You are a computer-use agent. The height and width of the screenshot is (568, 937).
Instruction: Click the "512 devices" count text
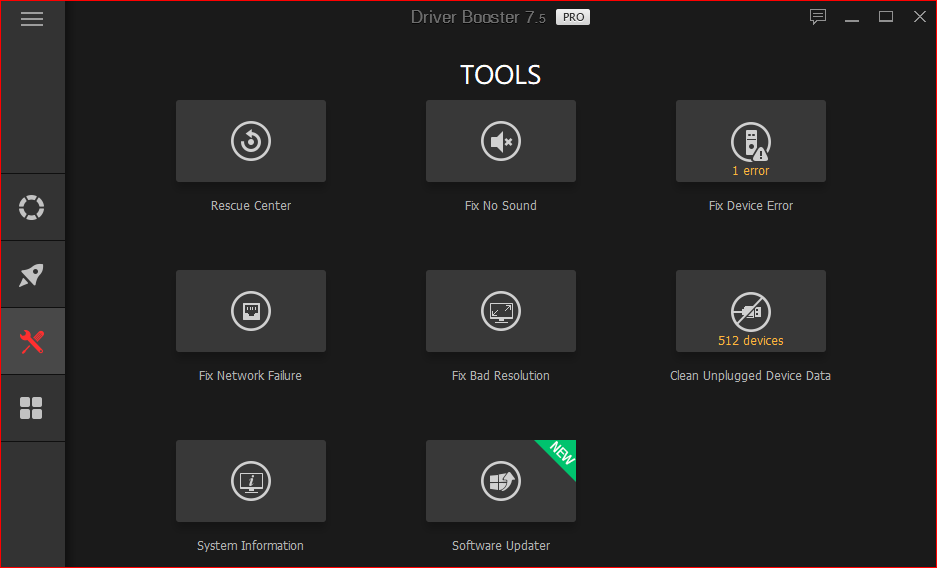tap(751, 340)
